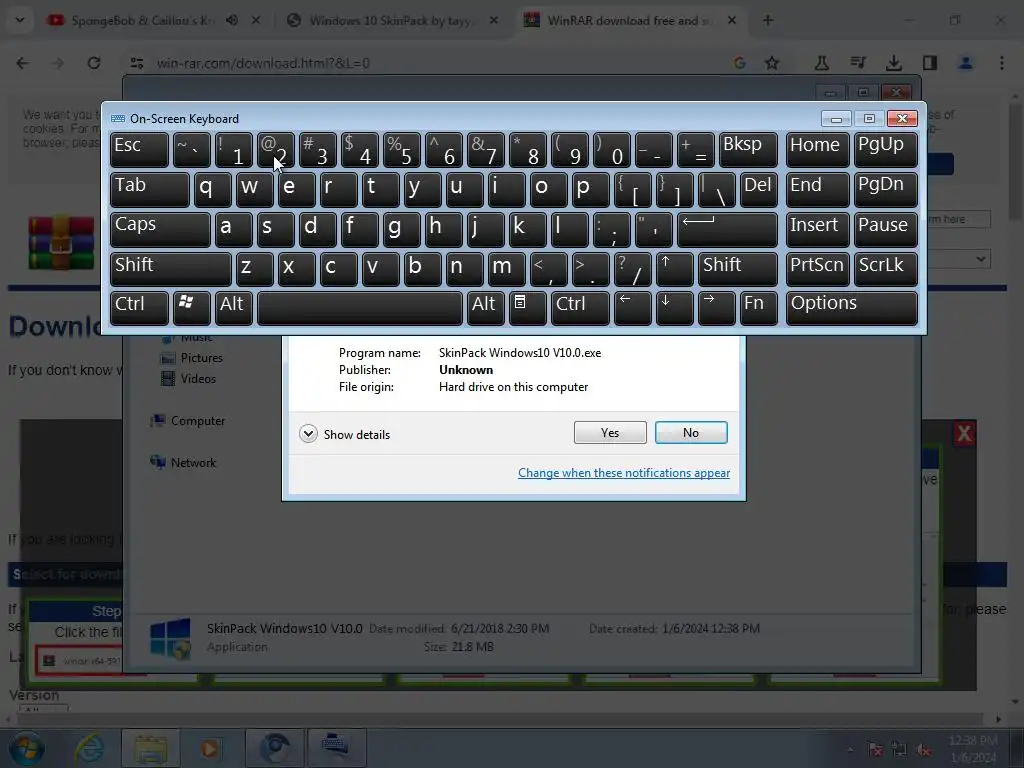Toggle the ScrLk key
Viewport: 1024px width, 768px height.
[886, 269]
